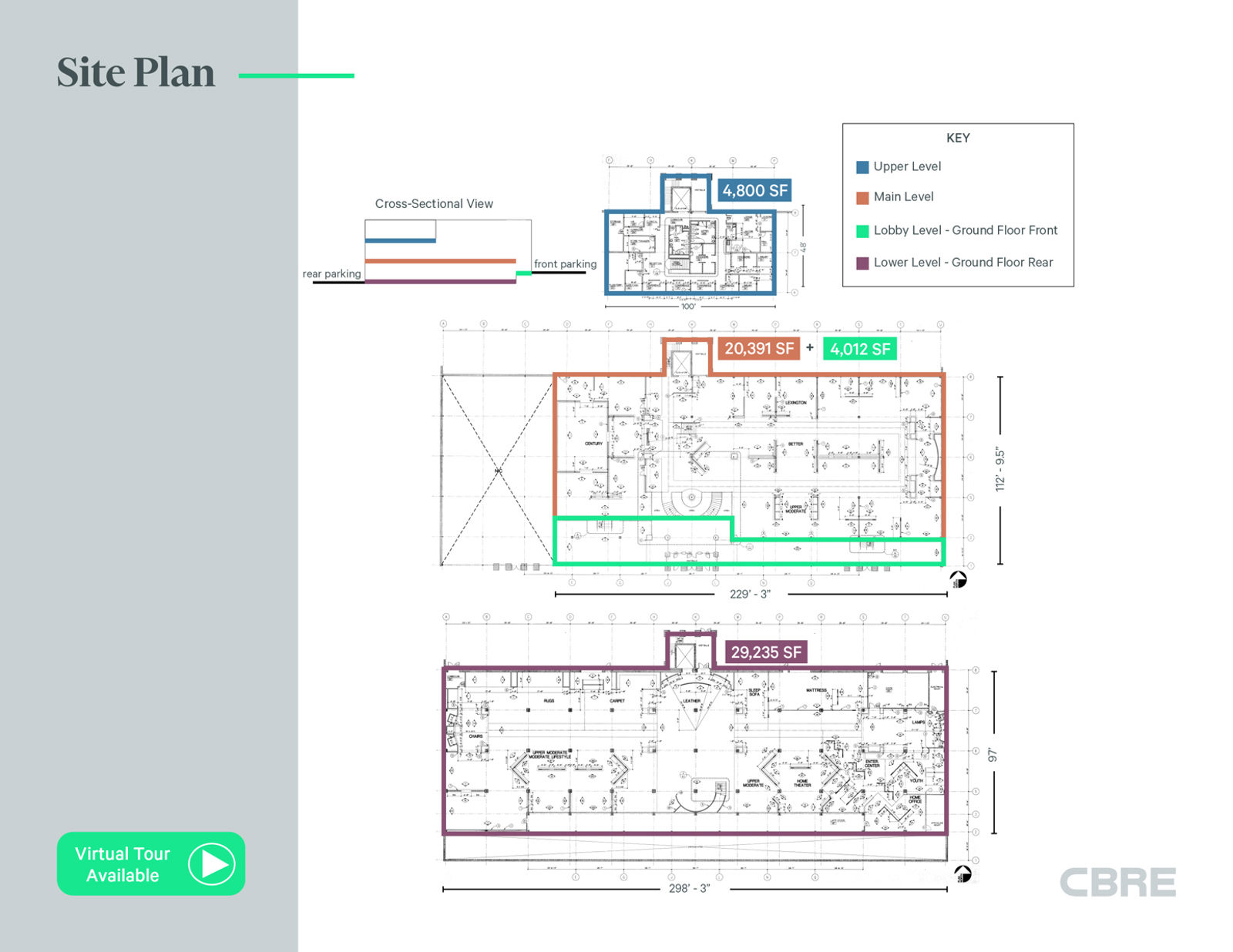1233x952 pixels.
Task: Click the play icon on Virtual Tour
Action: click(211, 863)
